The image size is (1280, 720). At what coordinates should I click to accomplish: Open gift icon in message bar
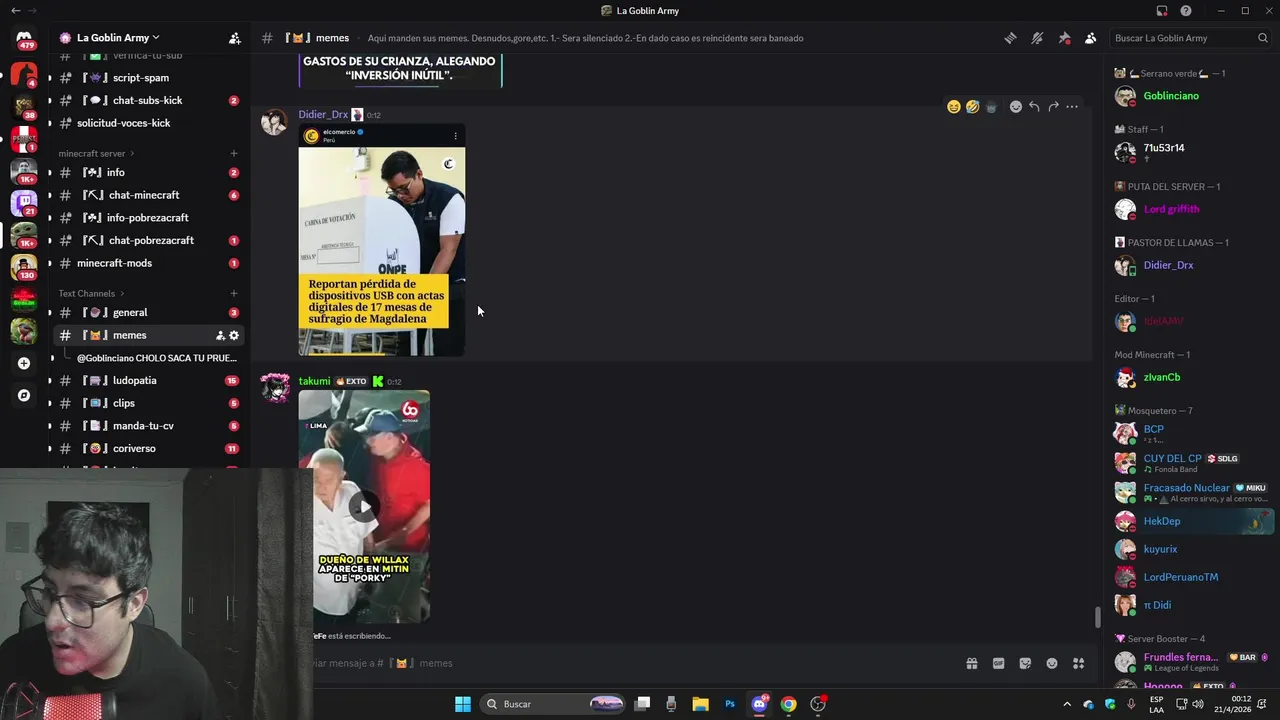tap(971, 663)
